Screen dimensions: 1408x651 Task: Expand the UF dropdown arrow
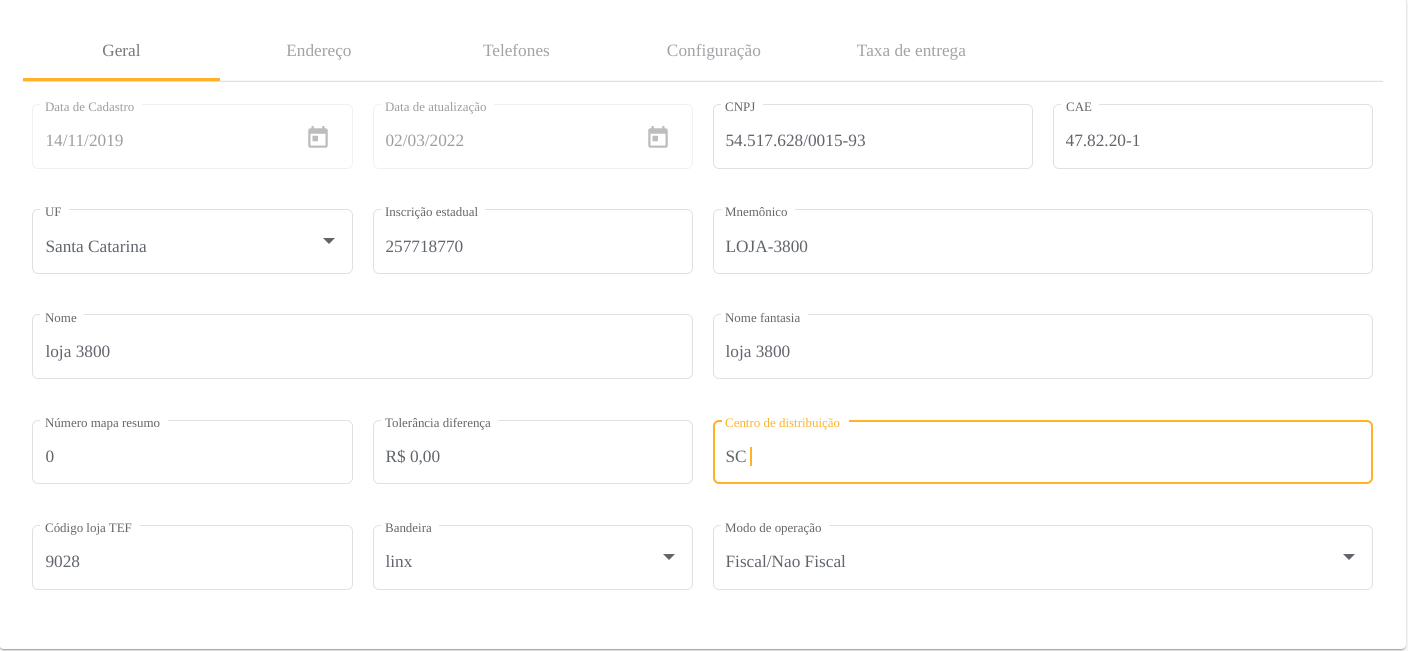(x=328, y=241)
